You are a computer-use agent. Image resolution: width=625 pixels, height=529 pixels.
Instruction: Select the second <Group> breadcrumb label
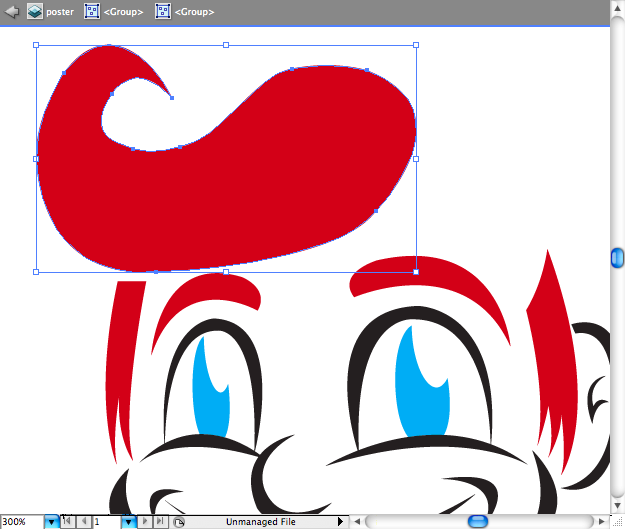tap(195, 12)
